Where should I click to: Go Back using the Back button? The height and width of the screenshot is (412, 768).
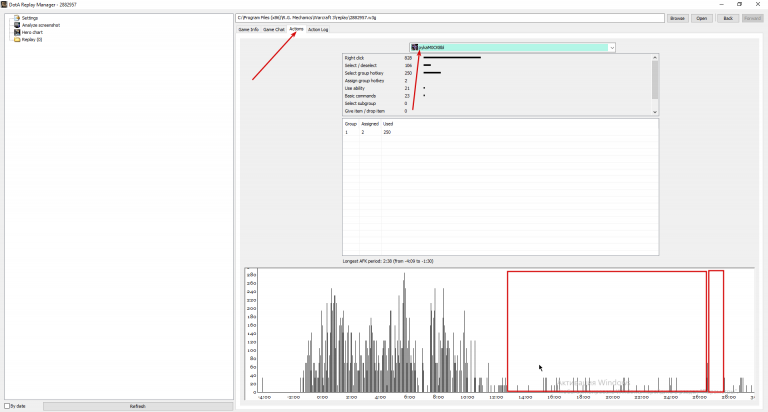click(x=728, y=18)
